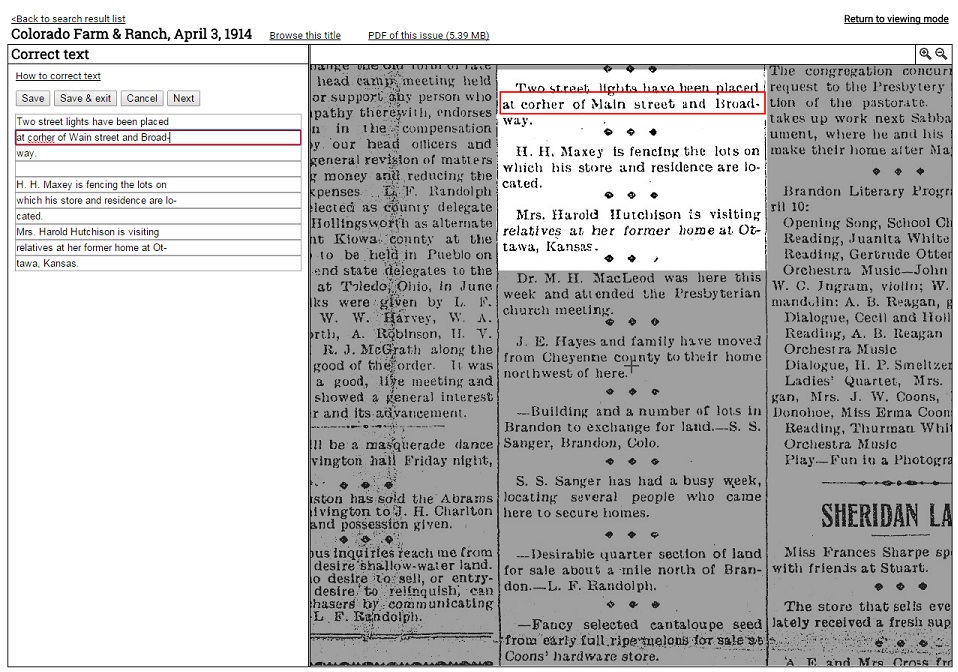Edit the 'H. H. Maxey is fencing' line
This screenshot has width=958, height=672.
point(158,185)
